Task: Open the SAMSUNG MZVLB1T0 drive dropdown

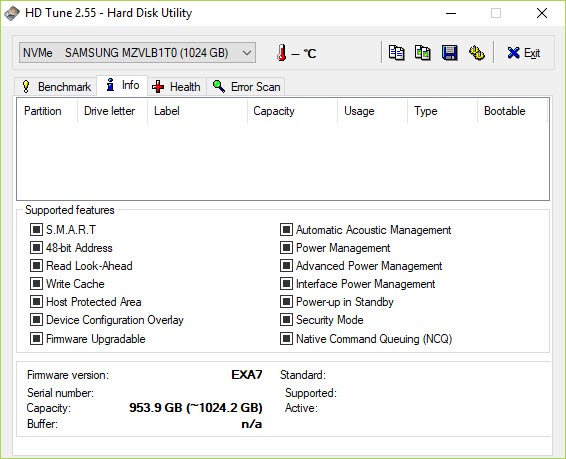Action: [x=138, y=53]
